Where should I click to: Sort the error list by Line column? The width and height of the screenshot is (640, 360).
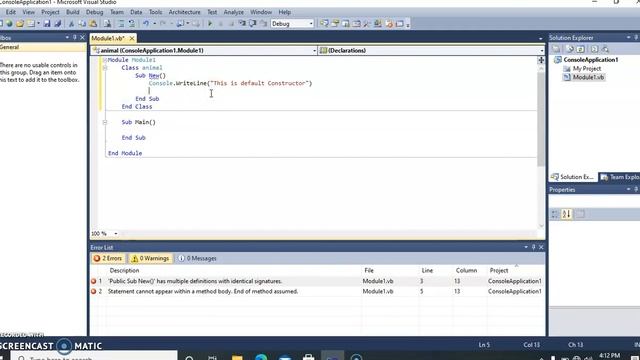coord(427,270)
